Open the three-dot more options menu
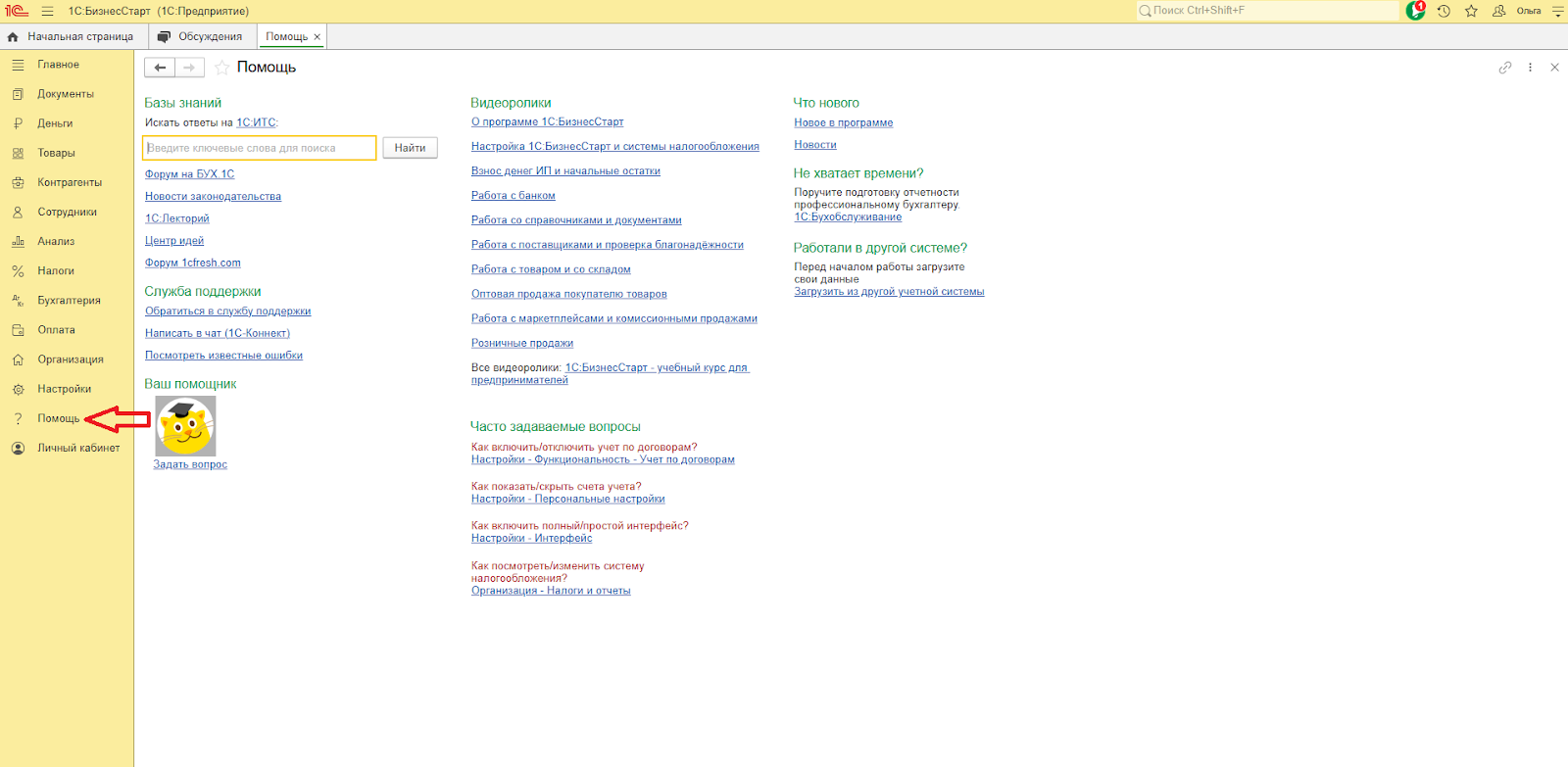Screen dimensions: 1568x767 coord(1530,68)
